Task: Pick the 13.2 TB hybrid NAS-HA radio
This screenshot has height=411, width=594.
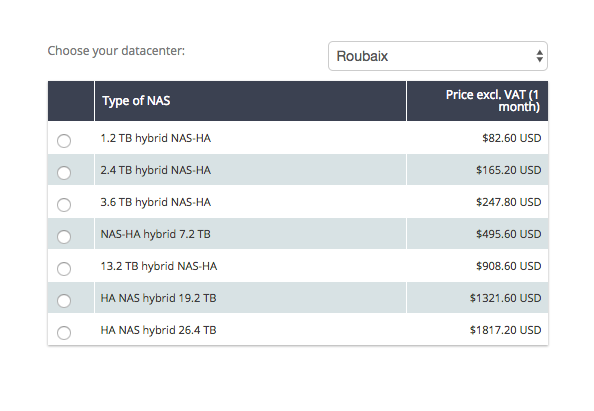Action: [64, 269]
